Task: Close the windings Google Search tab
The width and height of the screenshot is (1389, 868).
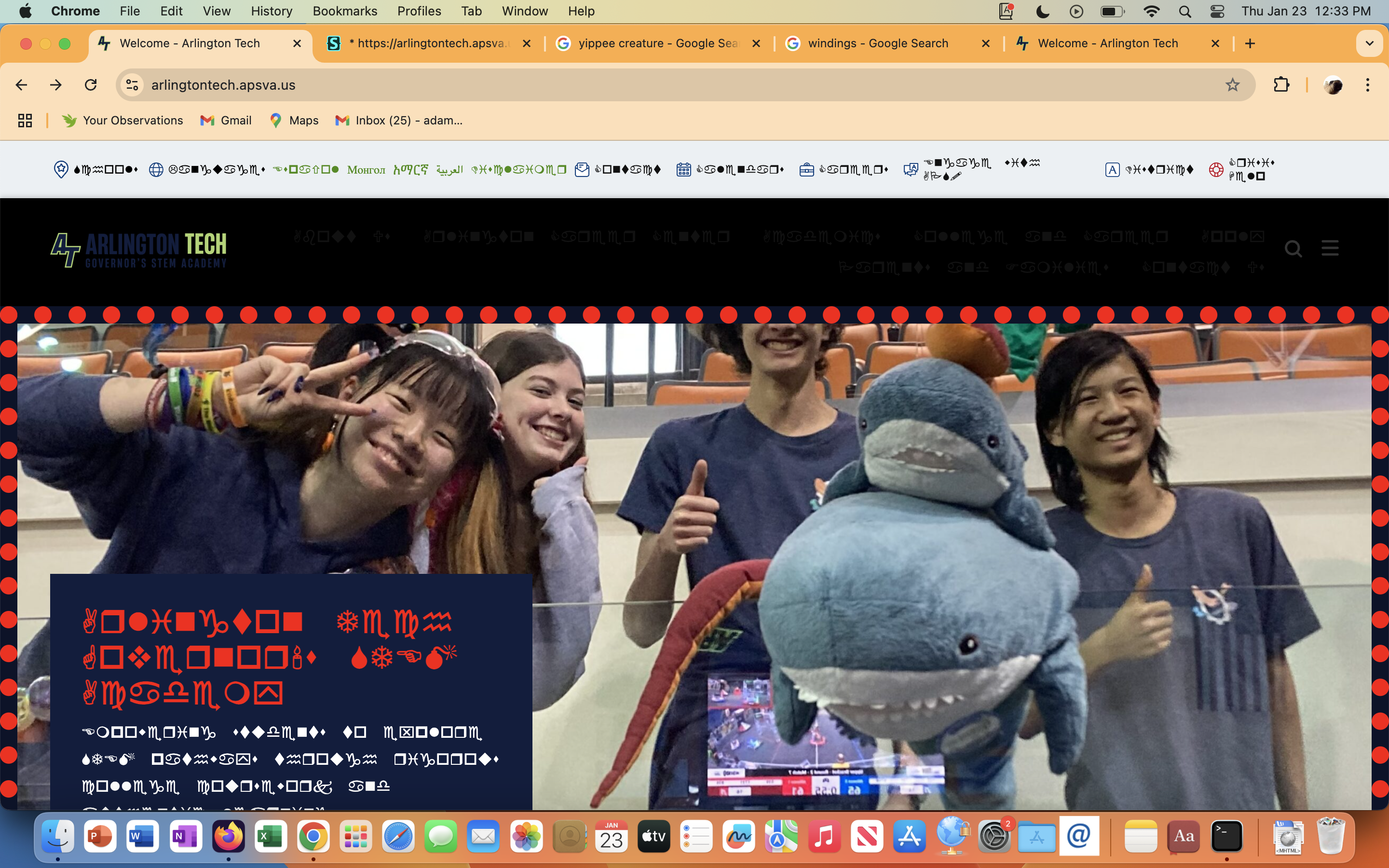Action: pyautogui.click(x=985, y=43)
